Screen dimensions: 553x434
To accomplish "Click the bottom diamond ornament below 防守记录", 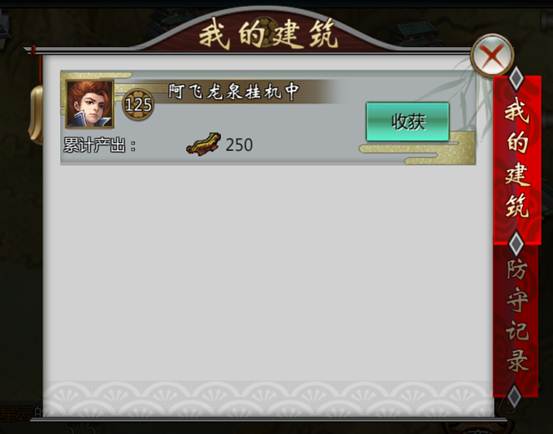I will click(x=515, y=396).
